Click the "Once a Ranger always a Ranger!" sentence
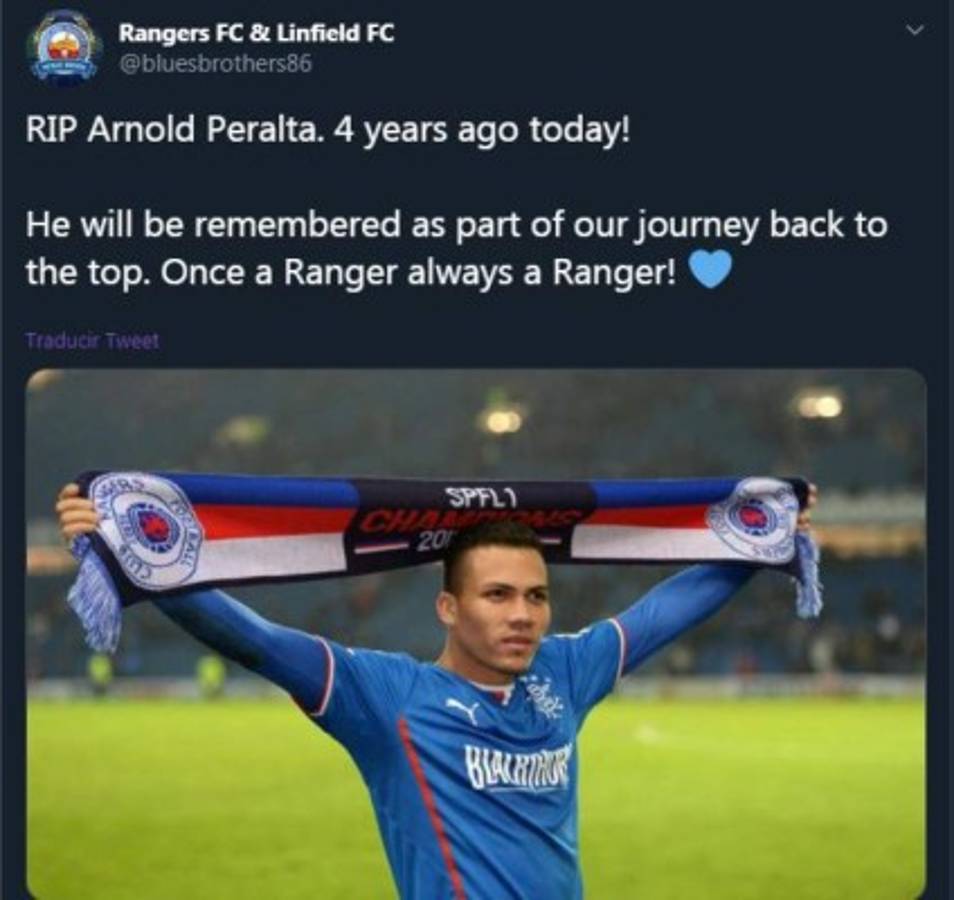This screenshot has width=954, height=900. click(x=419, y=273)
